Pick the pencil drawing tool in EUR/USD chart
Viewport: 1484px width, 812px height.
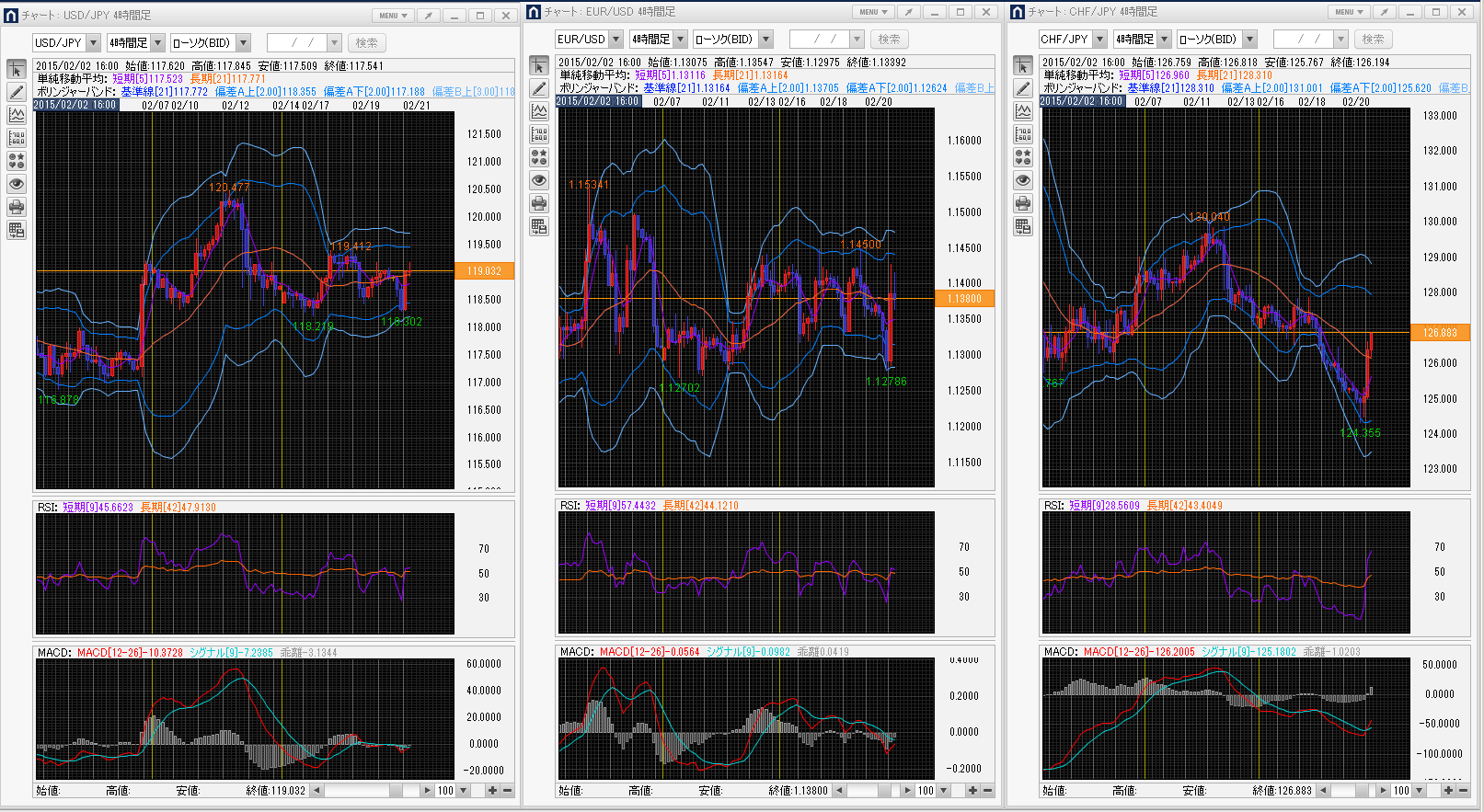click(539, 88)
